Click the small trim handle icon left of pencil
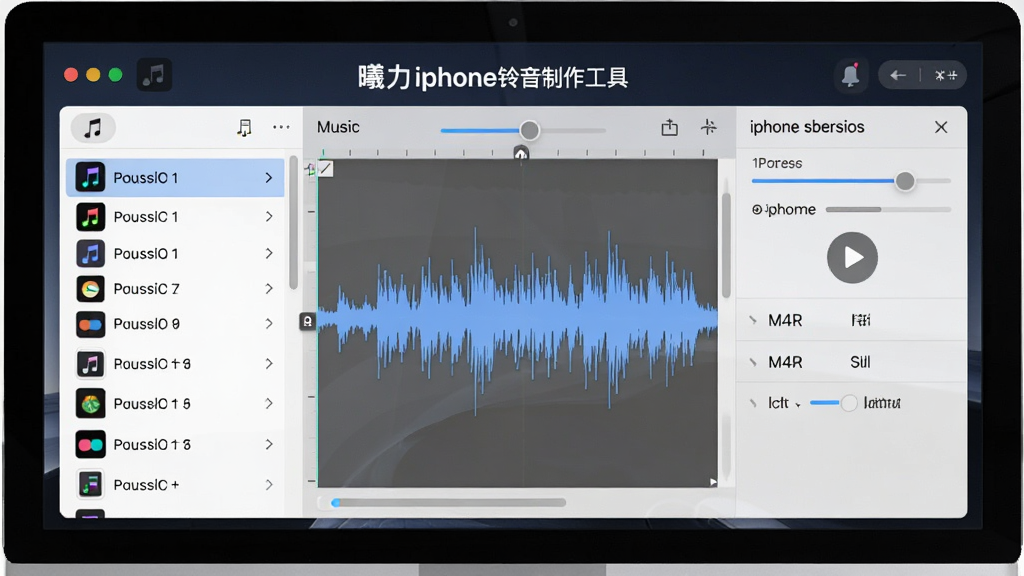1024x576 pixels. pos(310,170)
